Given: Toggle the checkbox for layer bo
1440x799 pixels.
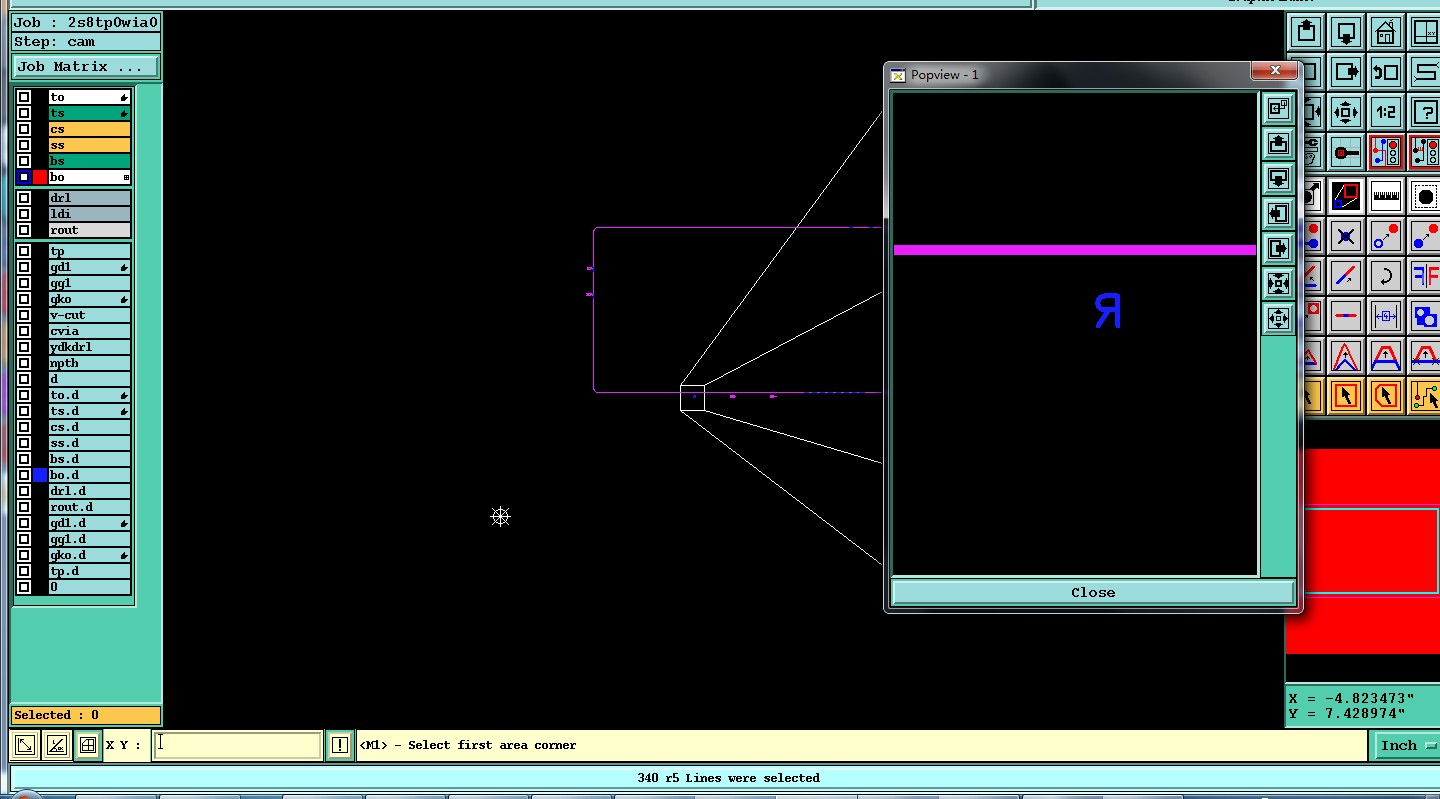Looking at the screenshot, I should [24, 177].
